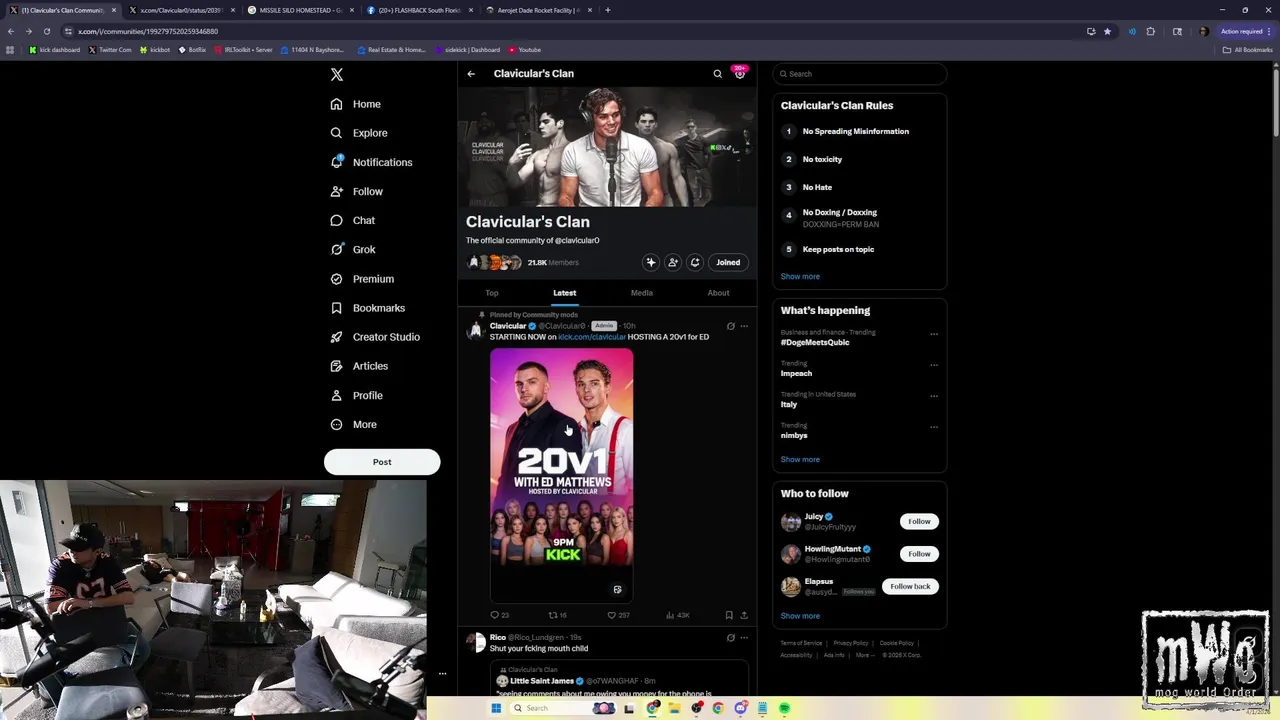Viewport: 1280px width, 720px height.
Task: Open options for #DogeMeetsQubic trend
Action: [934, 334]
